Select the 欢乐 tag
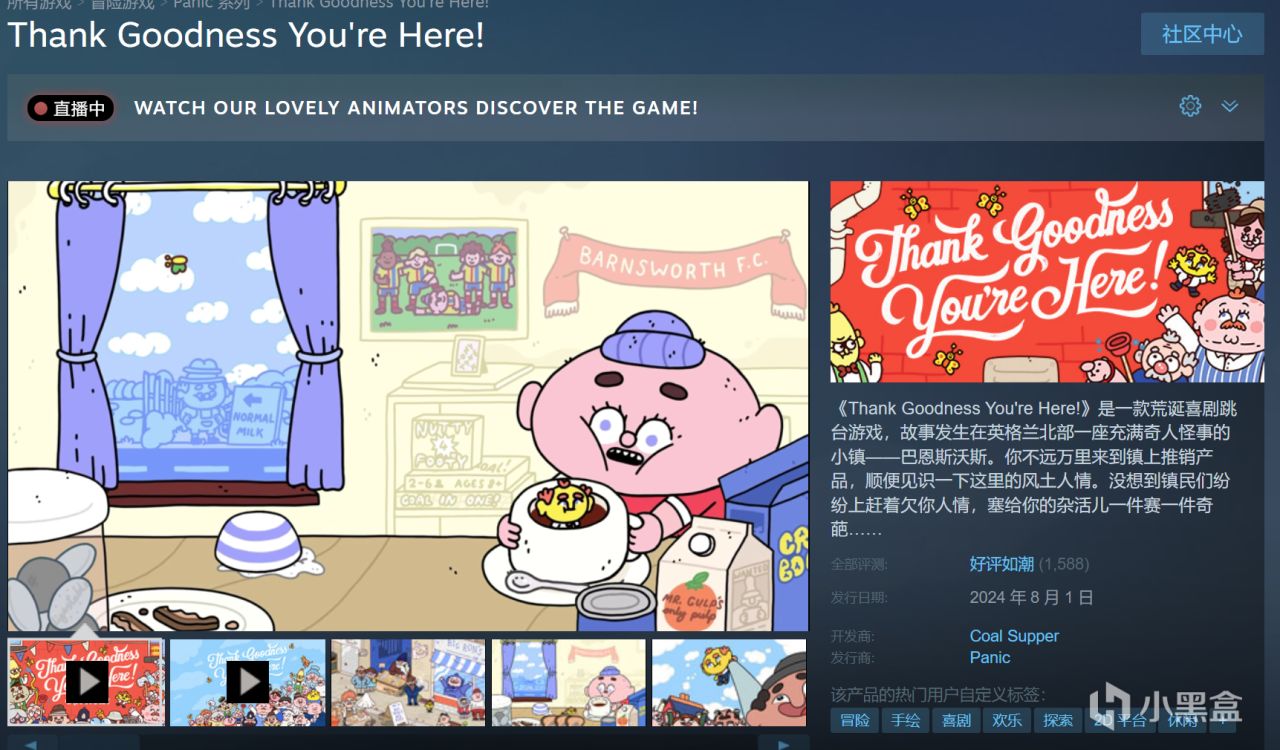The width and height of the screenshot is (1280, 750). (x=1007, y=720)
